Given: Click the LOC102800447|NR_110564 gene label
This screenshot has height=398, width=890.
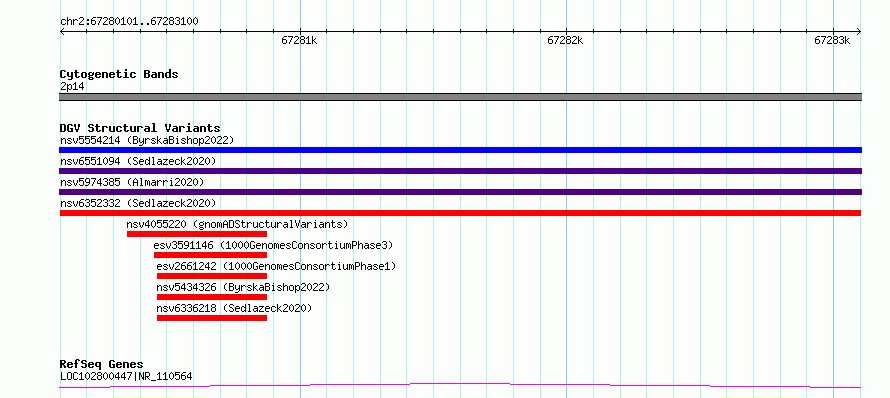Looking at the screenshot, I should [x=126, y=376].
